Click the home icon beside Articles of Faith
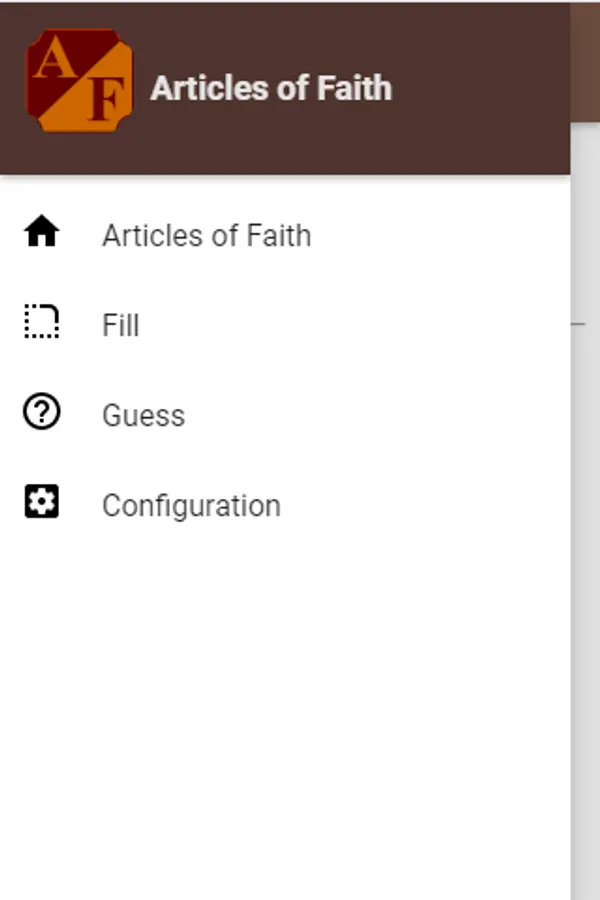600x900 pixels. (41, 231)
